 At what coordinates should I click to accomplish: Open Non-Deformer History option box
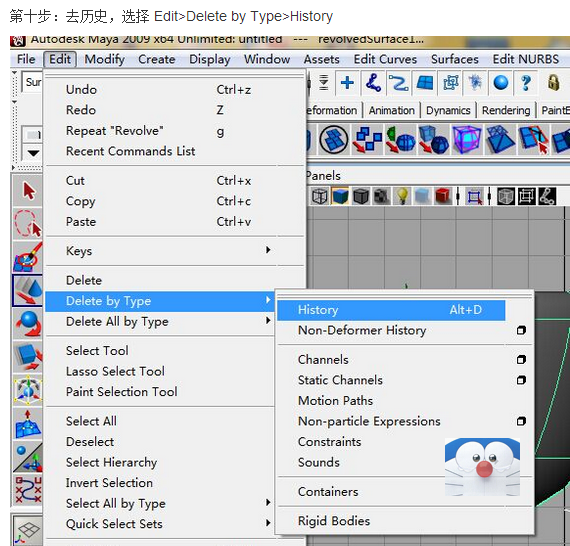click(521, 330)
